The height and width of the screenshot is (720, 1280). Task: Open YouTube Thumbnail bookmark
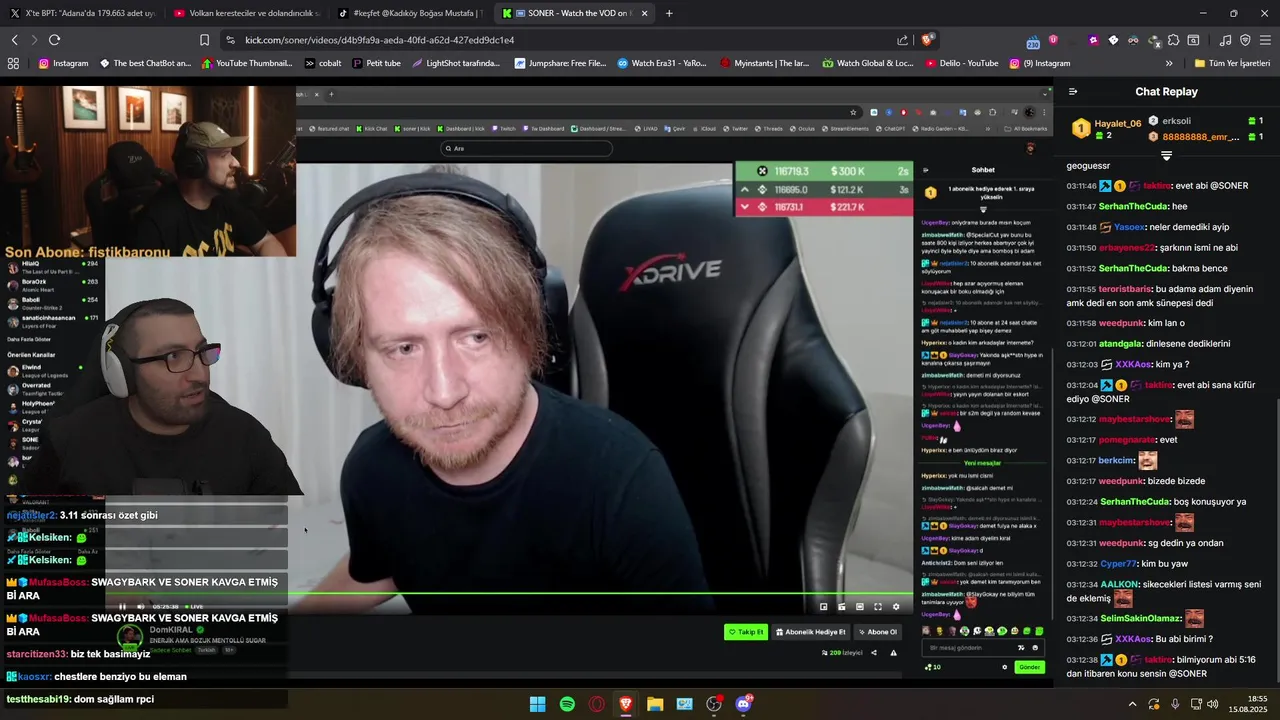(247, 63)
